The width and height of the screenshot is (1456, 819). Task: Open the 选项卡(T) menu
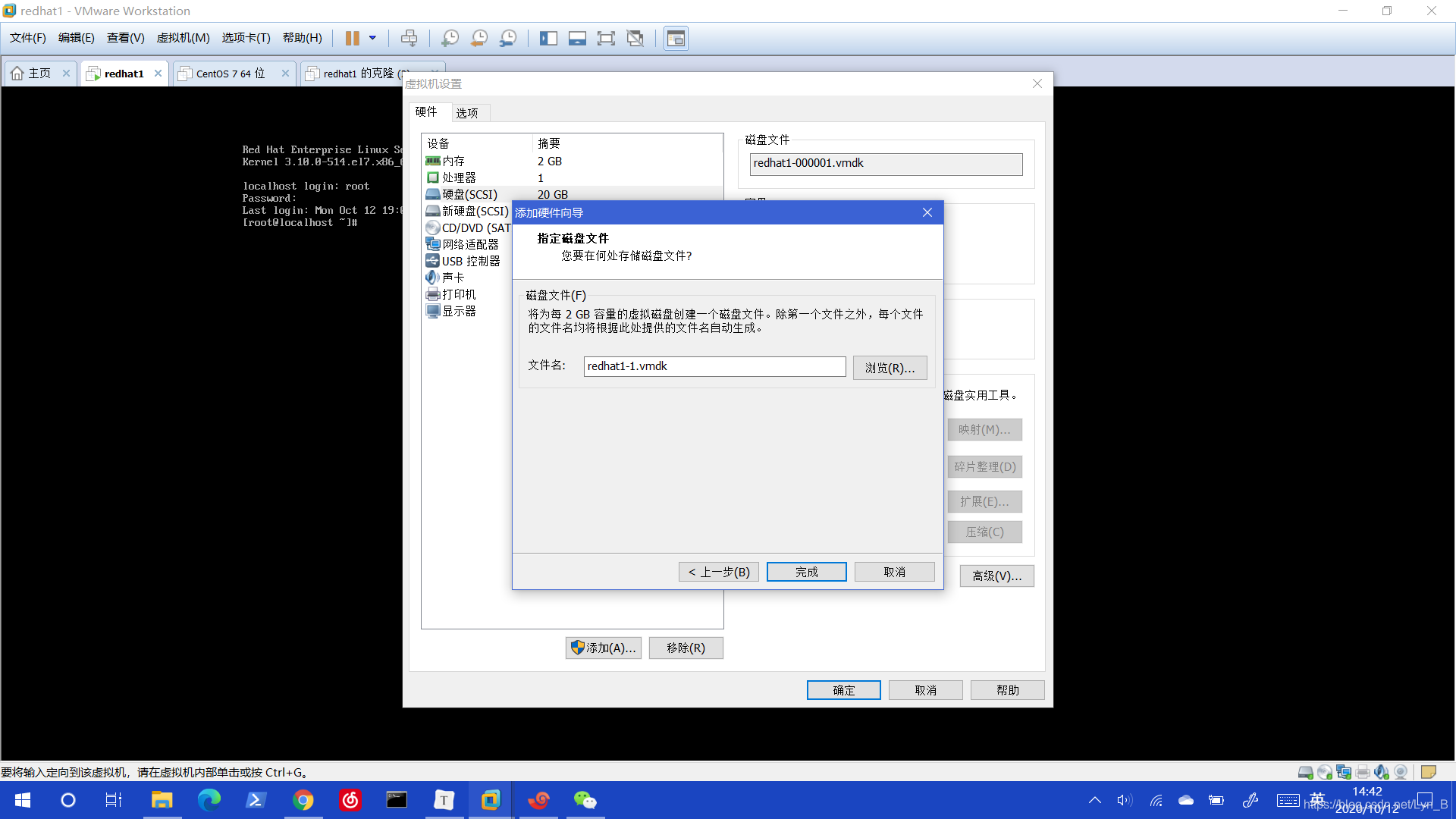click(246, 38)
